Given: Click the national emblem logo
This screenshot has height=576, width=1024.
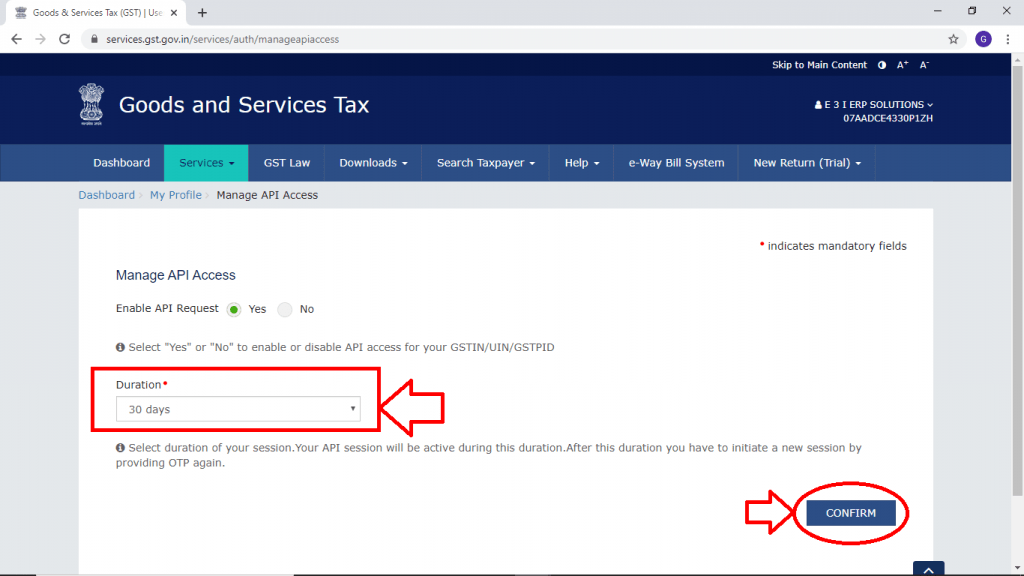Looking at the screenshot, I should 91,104.
